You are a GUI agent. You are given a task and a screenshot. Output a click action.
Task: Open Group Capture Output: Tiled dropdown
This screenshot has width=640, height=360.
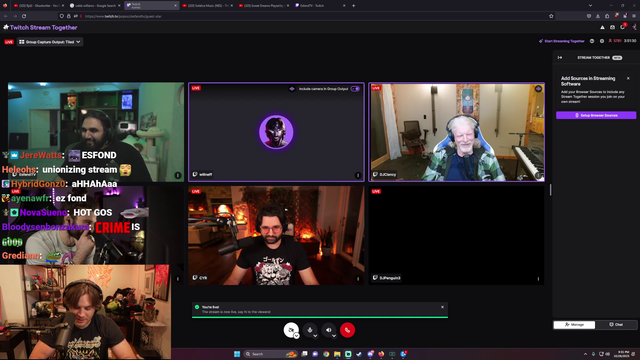(x=50, y=42)
